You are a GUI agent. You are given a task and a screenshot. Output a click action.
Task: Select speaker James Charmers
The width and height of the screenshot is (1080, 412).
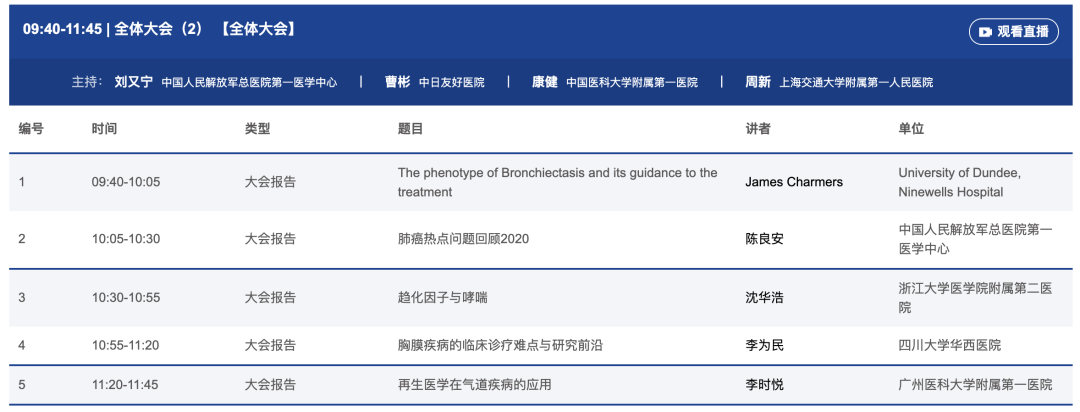(794, 182)
